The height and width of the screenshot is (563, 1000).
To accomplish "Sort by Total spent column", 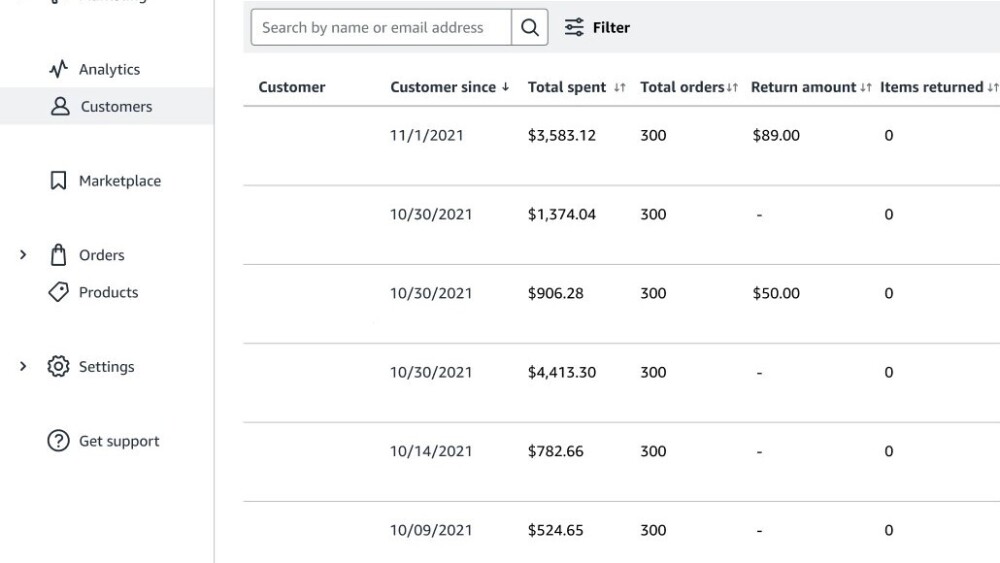I will (x=577, y=87).
